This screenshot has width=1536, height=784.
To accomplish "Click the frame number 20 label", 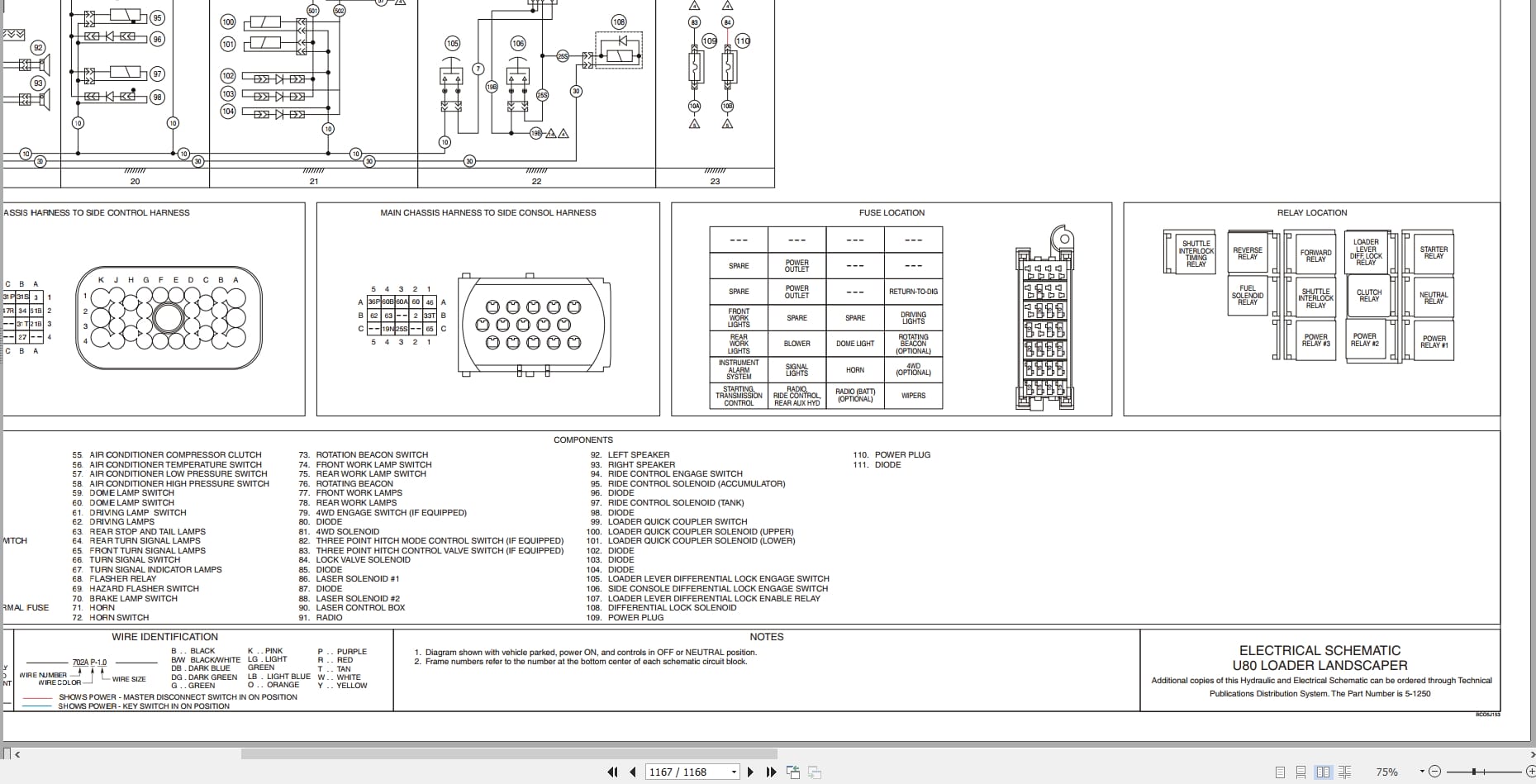I will [x=135, y=181].
